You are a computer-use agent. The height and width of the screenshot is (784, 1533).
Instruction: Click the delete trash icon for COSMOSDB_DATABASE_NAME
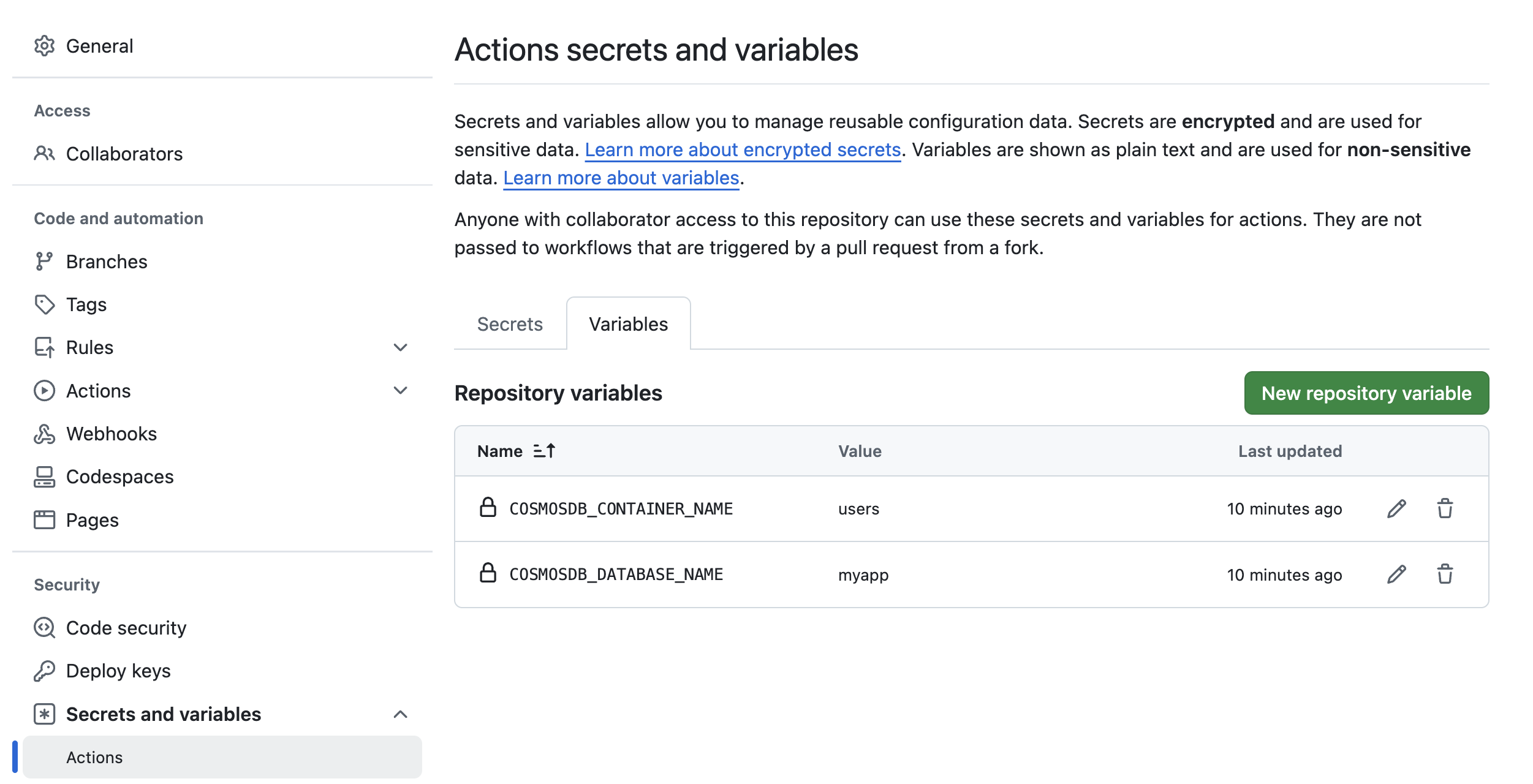point(1445,574)
